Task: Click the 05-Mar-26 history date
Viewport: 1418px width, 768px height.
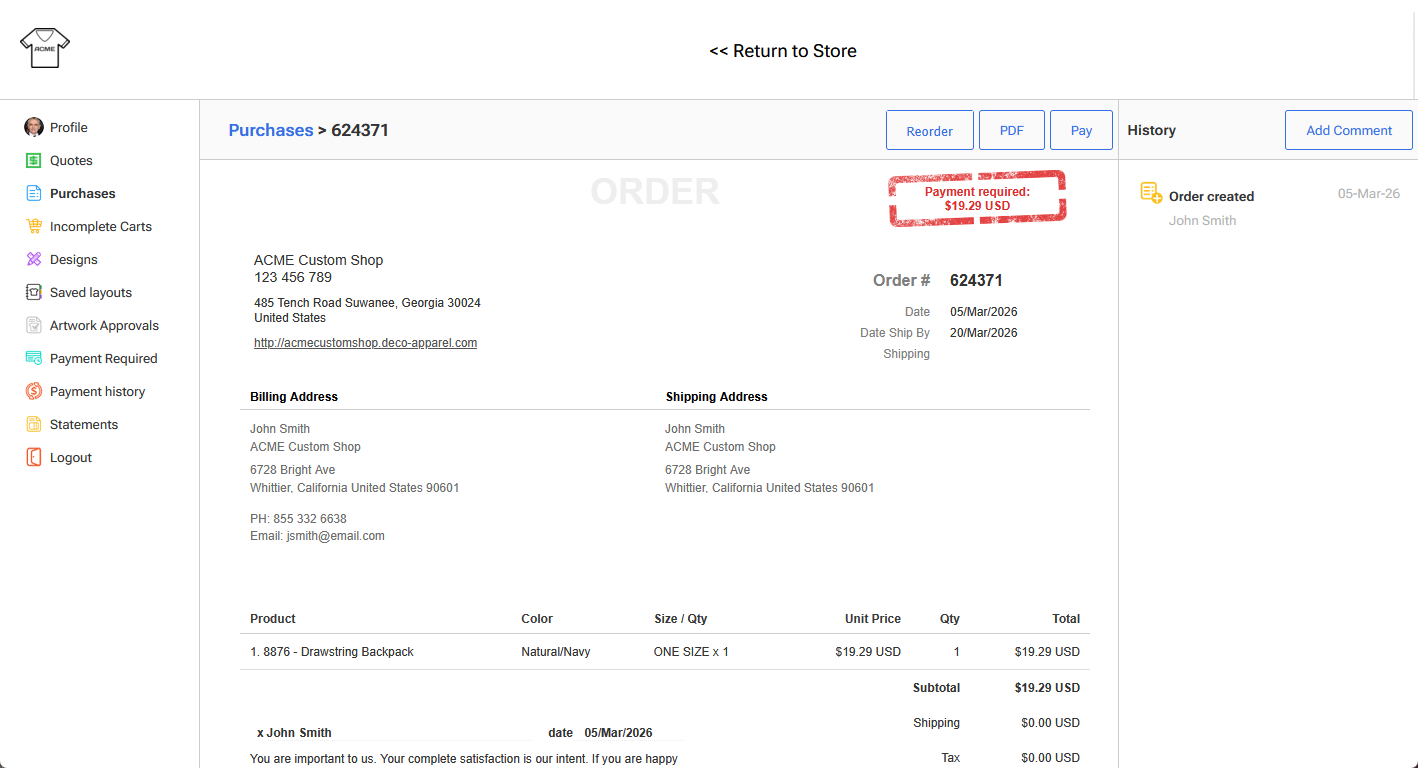Action: tap(1369, 194)
